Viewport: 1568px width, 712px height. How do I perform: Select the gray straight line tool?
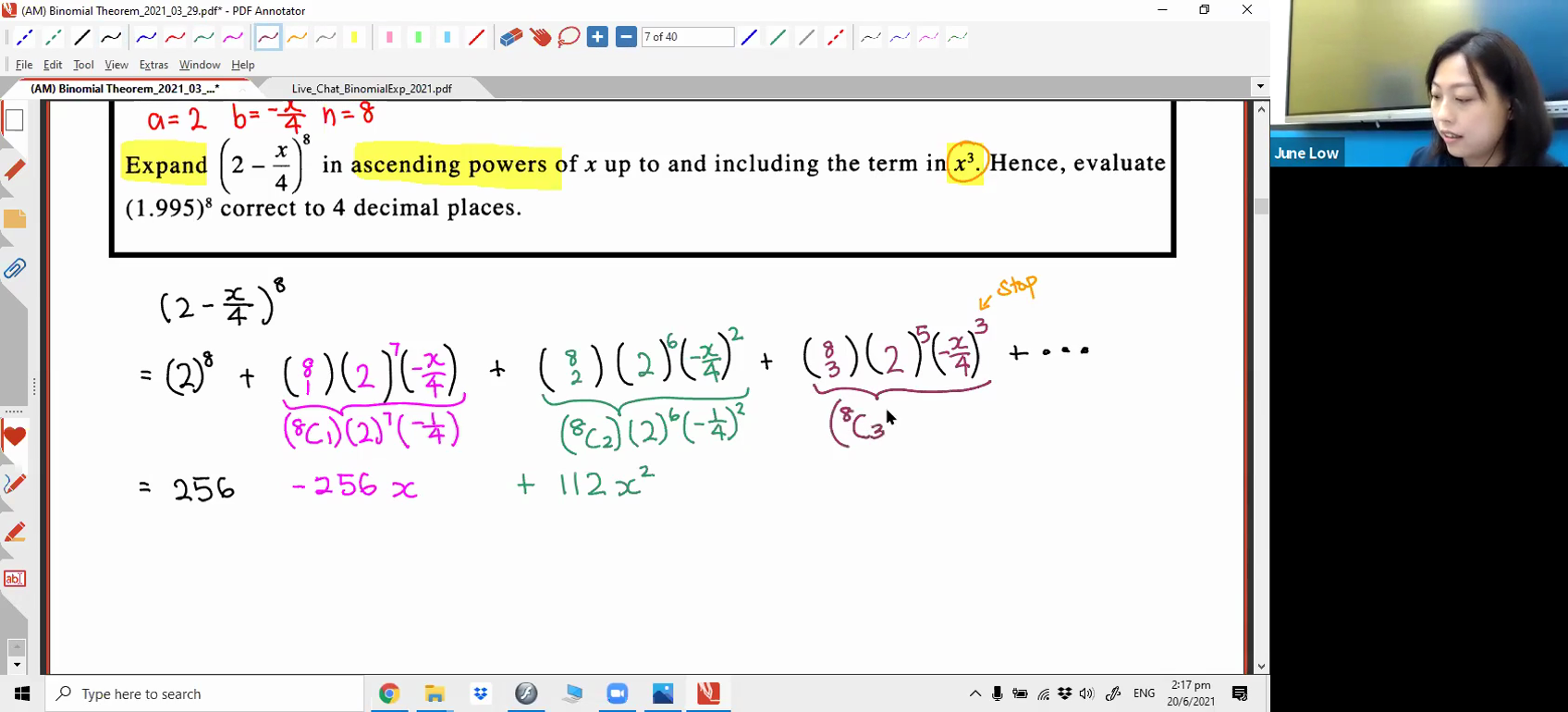806,38
